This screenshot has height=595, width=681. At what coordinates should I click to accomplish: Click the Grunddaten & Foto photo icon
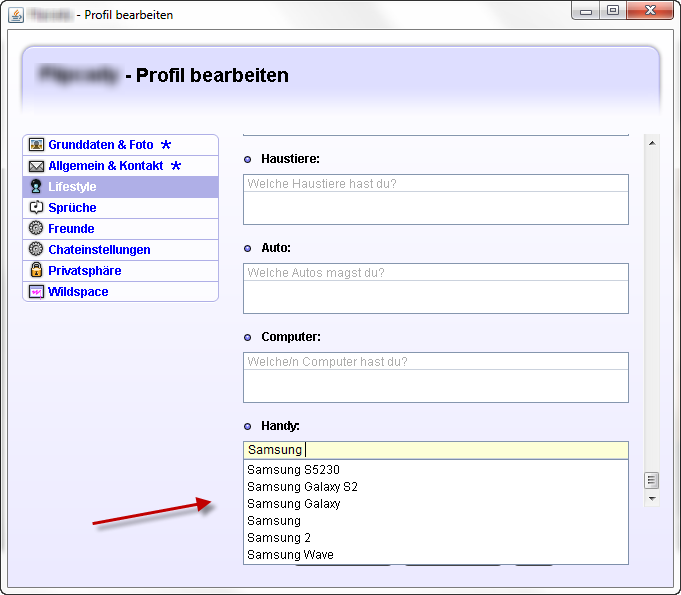(36, 145)
